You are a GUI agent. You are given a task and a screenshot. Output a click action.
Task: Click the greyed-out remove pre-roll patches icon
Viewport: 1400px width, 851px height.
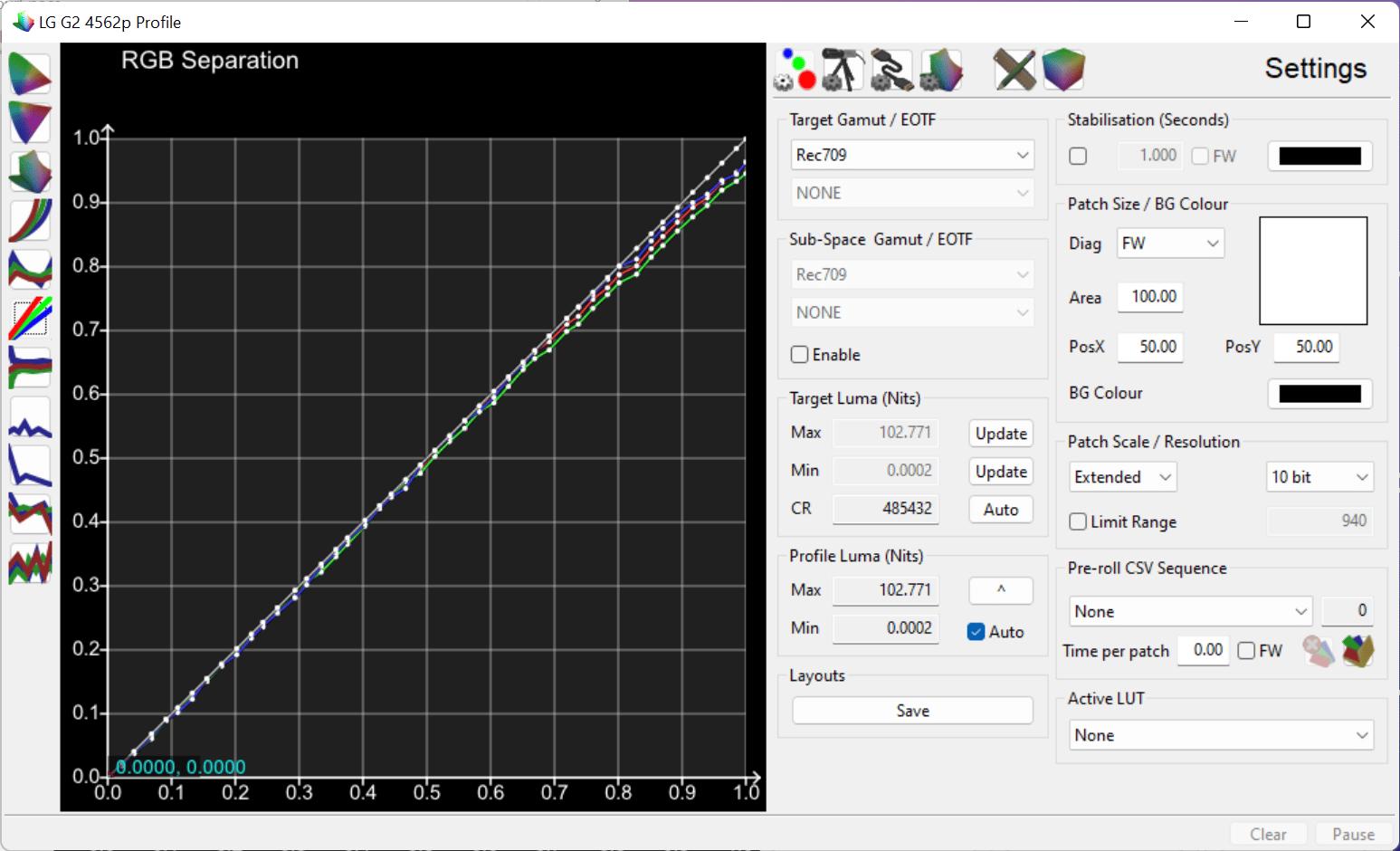tap(1319, 650)
